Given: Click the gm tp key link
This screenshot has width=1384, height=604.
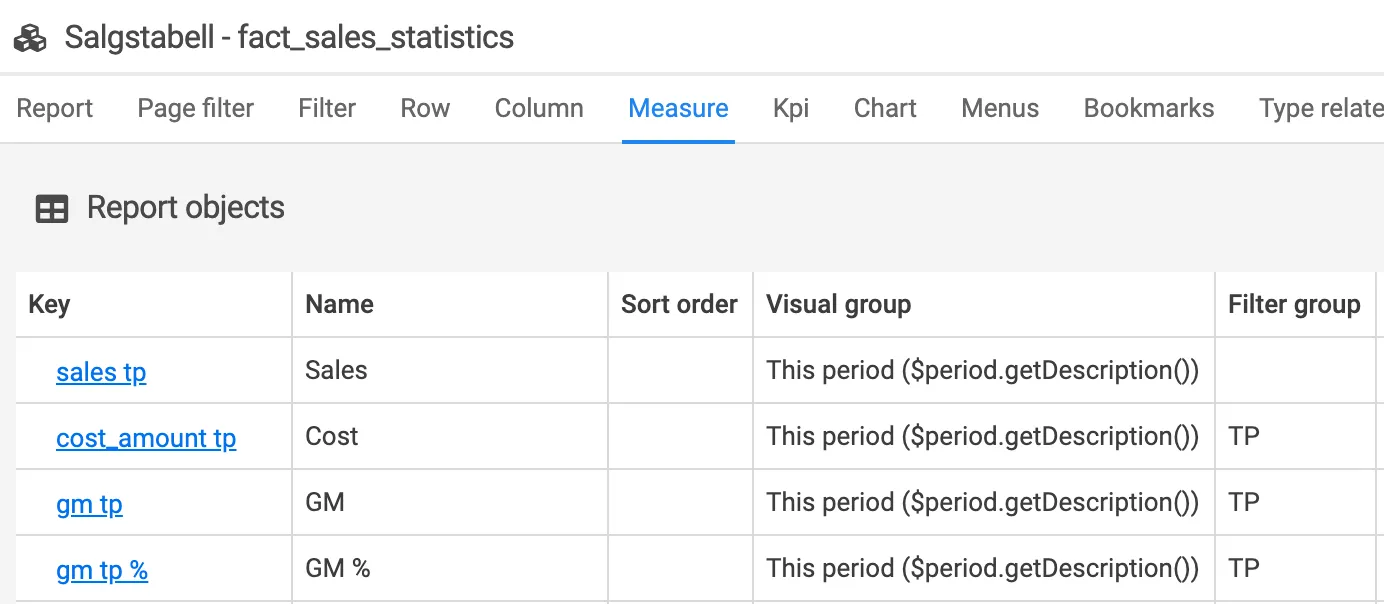Looking at the screenshot, I should click(89, 504).
